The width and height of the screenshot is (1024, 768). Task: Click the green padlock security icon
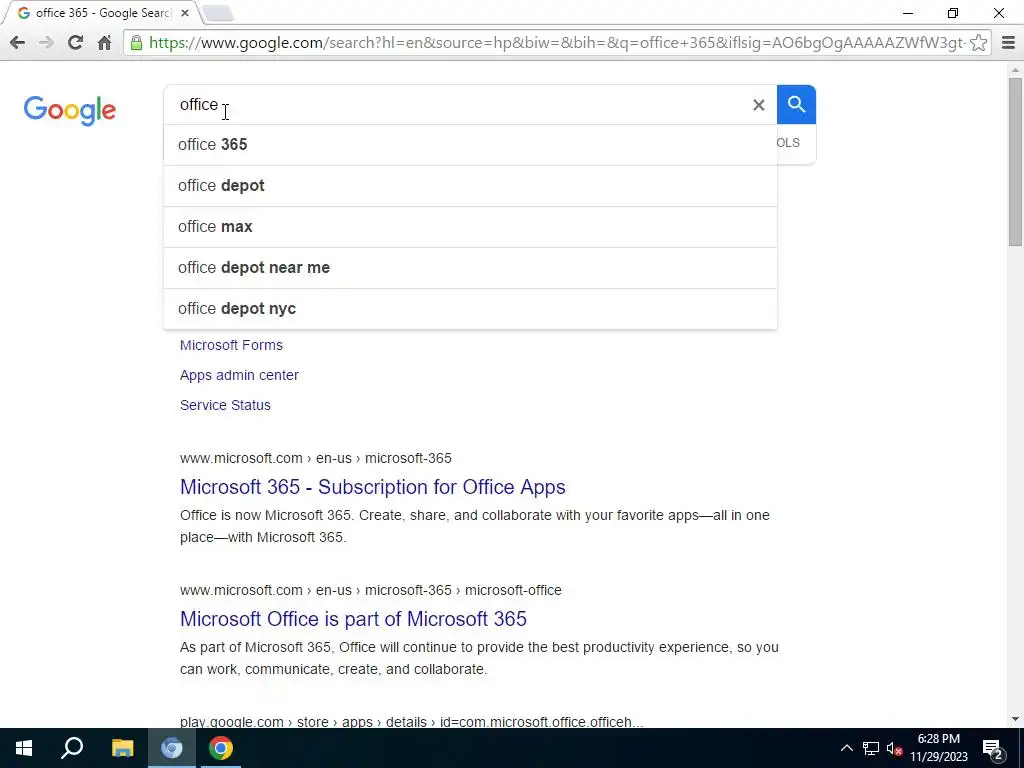coord(136,43)
